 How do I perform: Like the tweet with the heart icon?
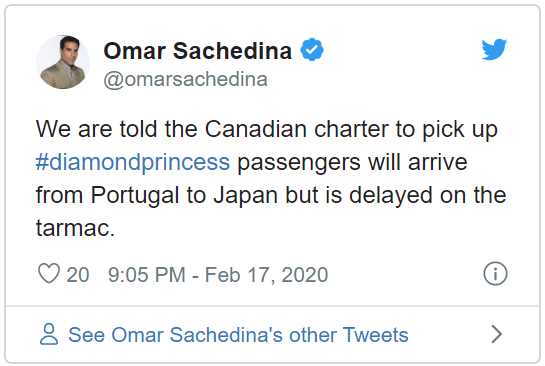pos(49,274)
